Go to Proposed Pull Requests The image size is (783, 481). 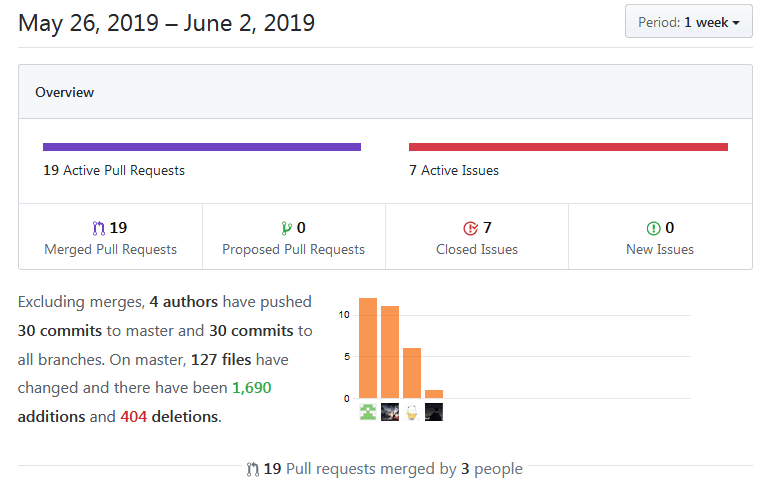coord(293,249)
